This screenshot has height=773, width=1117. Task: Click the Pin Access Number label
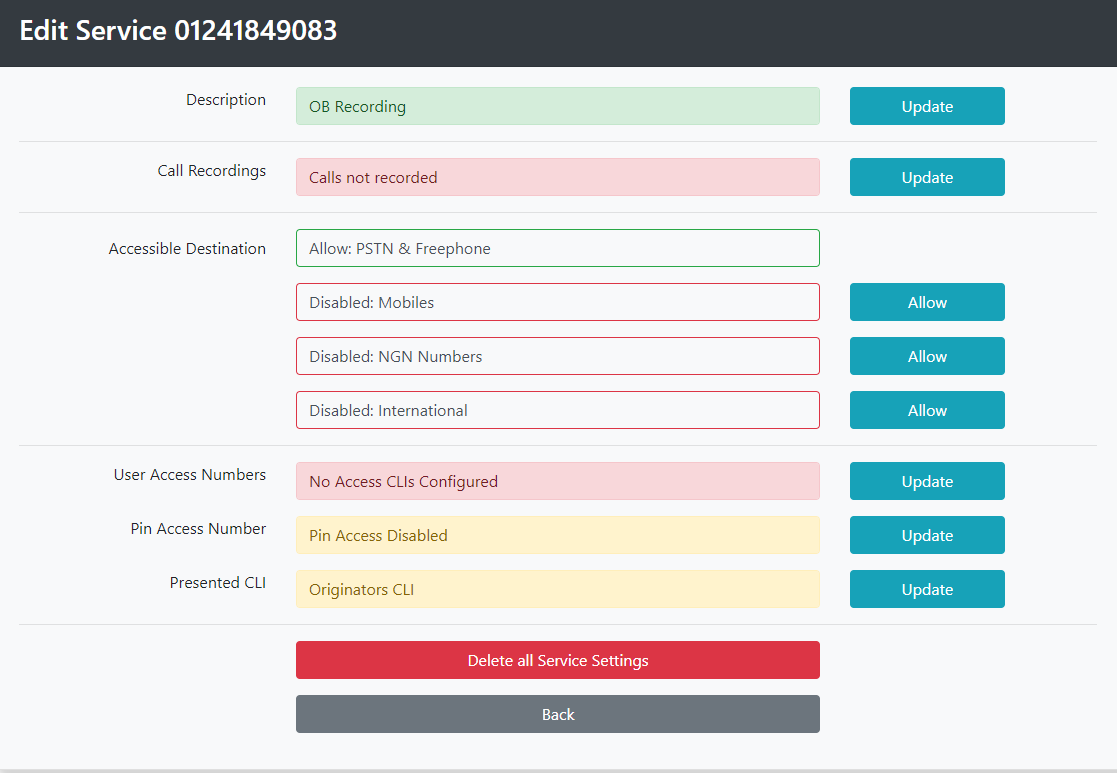click(x=198, y=529)
